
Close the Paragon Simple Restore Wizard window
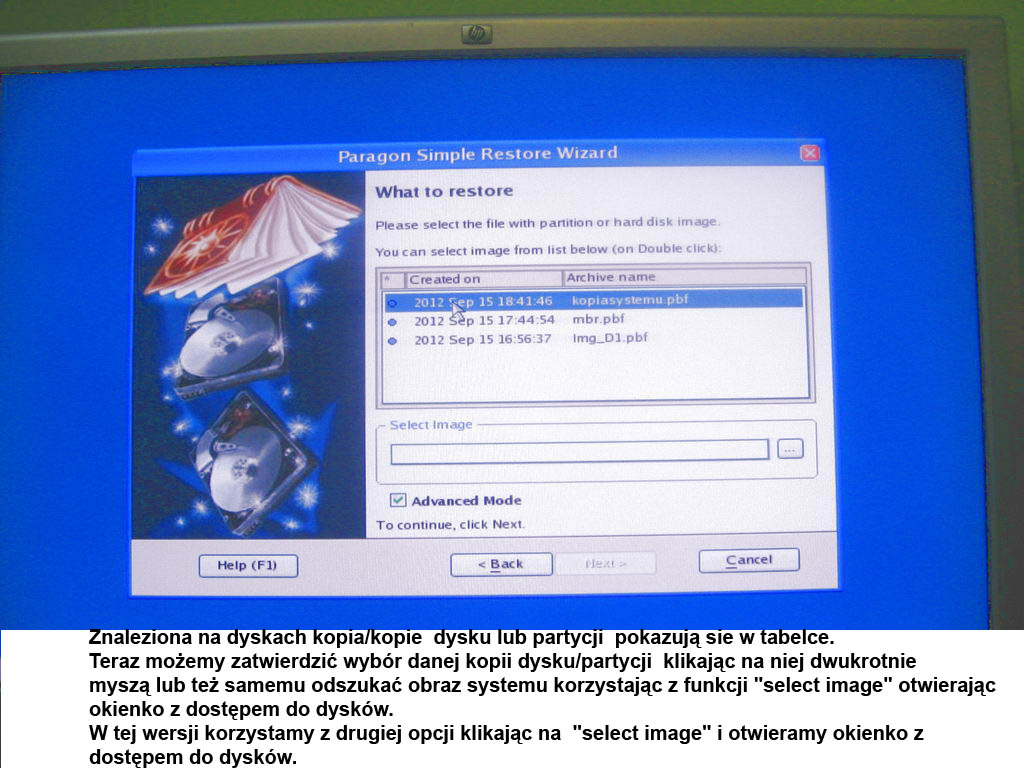[810, 153]
